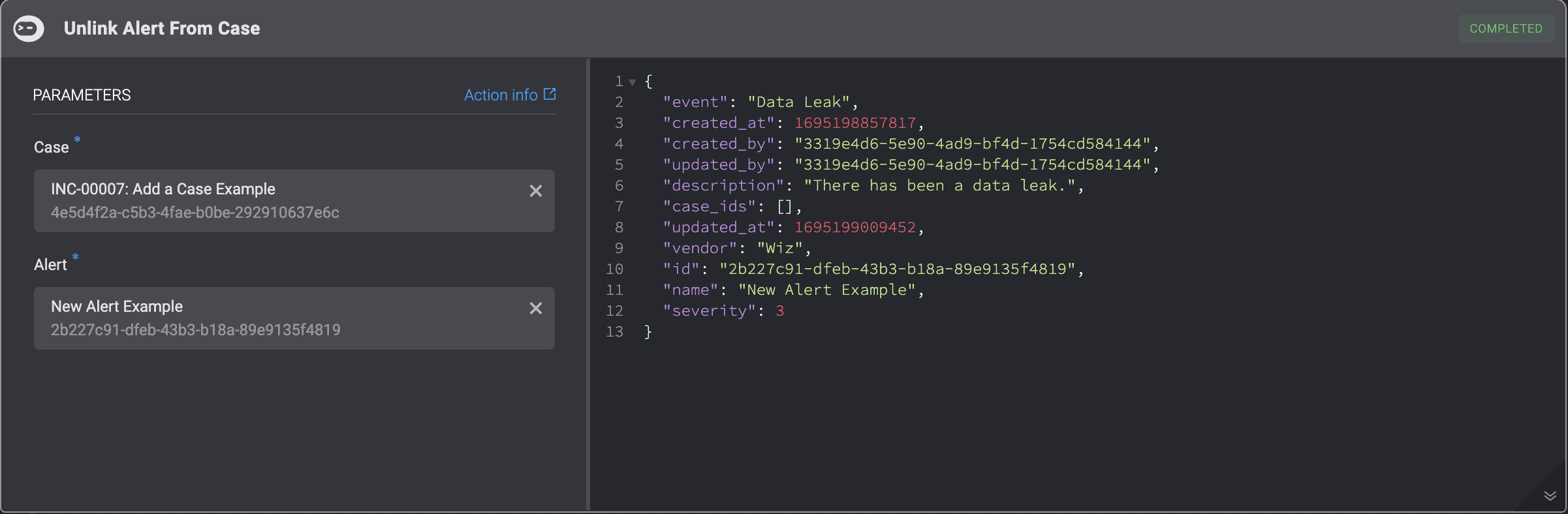The width and height of the screenshot is (1568, 514).
Task: Click the "vendor": "Wiz" line
Action: click(737, 249)
